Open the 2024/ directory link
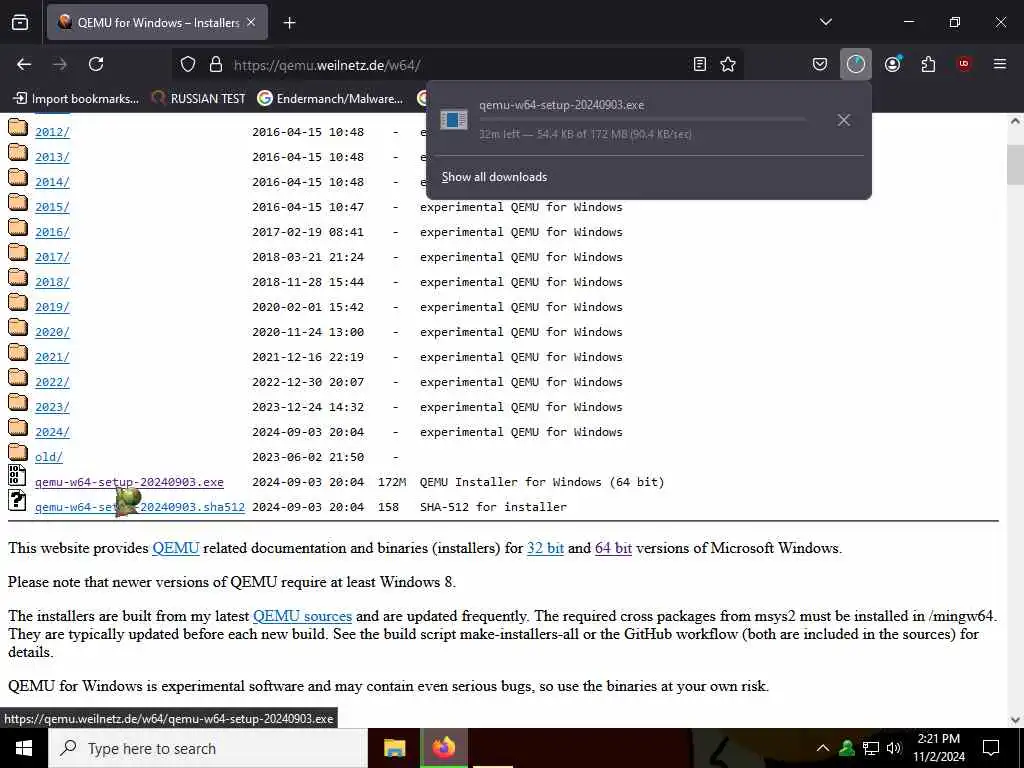1024x768 pixels. point(52,432)
